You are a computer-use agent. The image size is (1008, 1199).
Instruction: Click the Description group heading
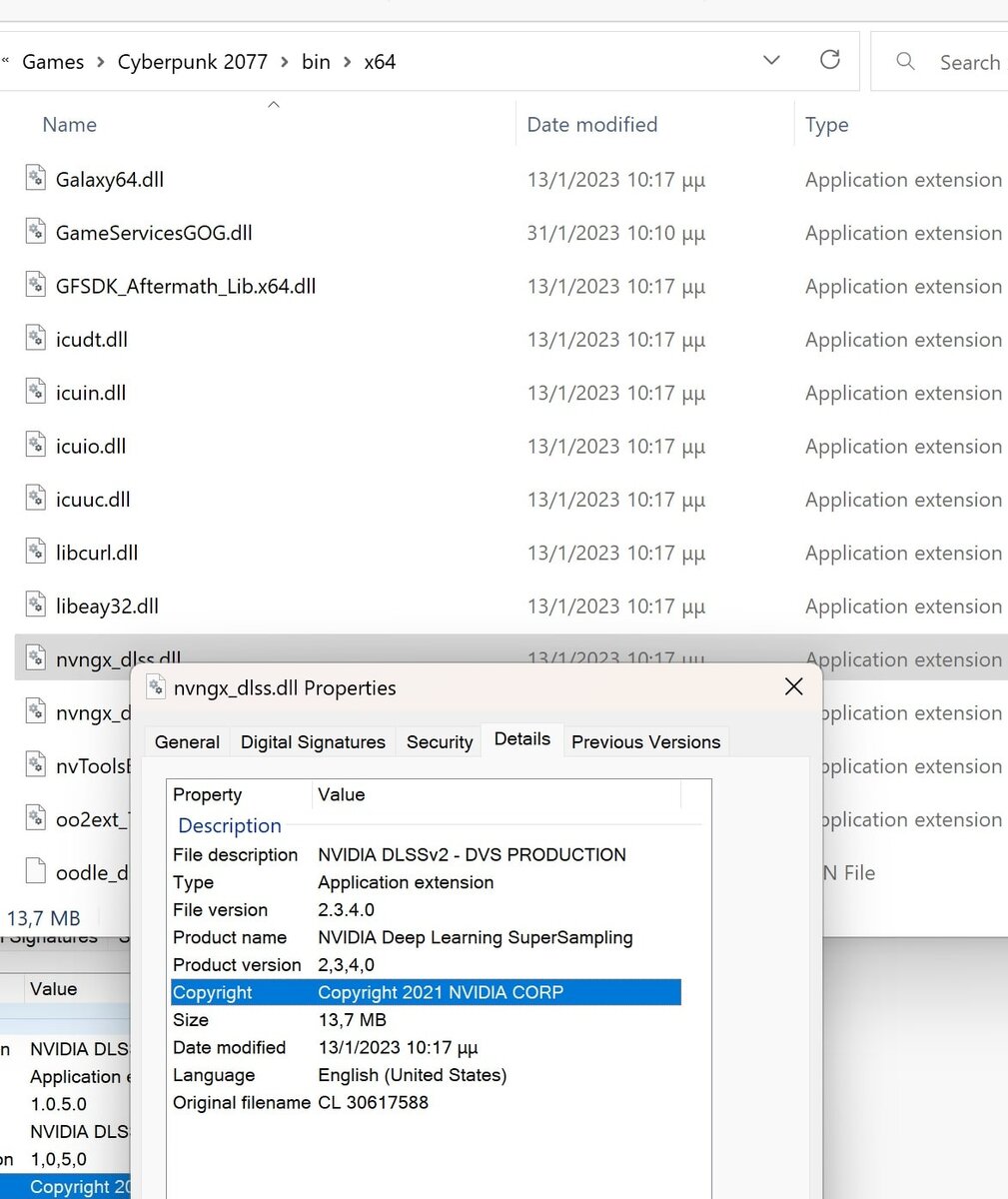point(230,825)
